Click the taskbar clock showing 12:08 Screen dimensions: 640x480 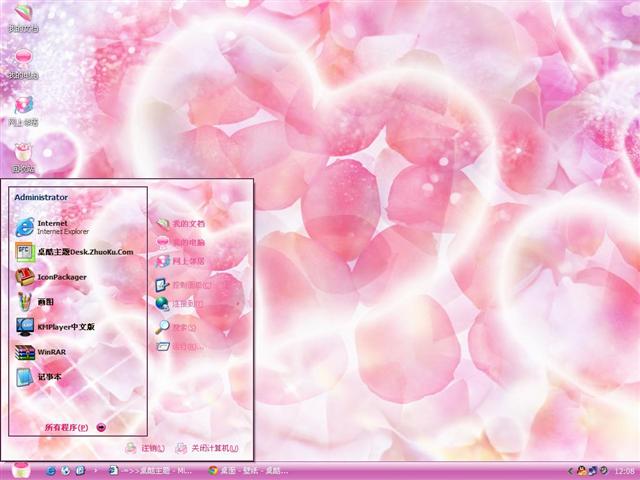tap(624, 471)
